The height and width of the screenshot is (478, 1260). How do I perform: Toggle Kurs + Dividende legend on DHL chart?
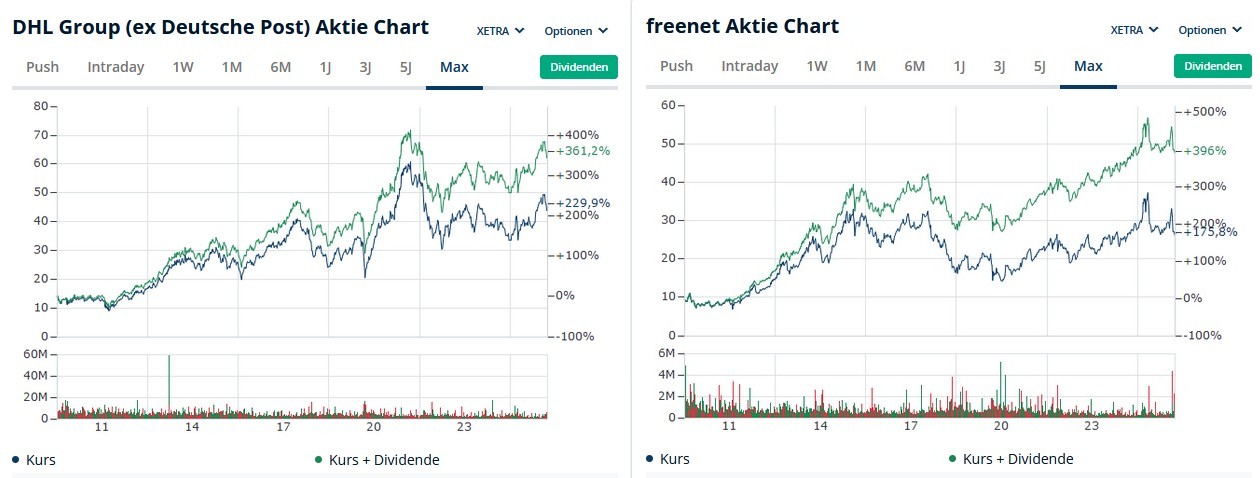(x=319, y=460)
